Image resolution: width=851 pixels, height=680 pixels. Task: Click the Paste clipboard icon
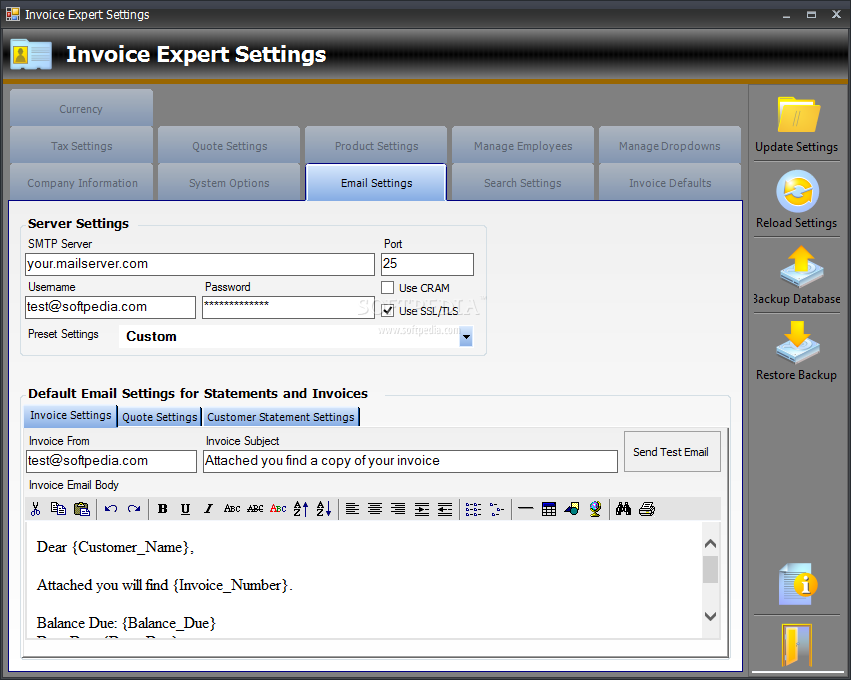coord(81,509)
